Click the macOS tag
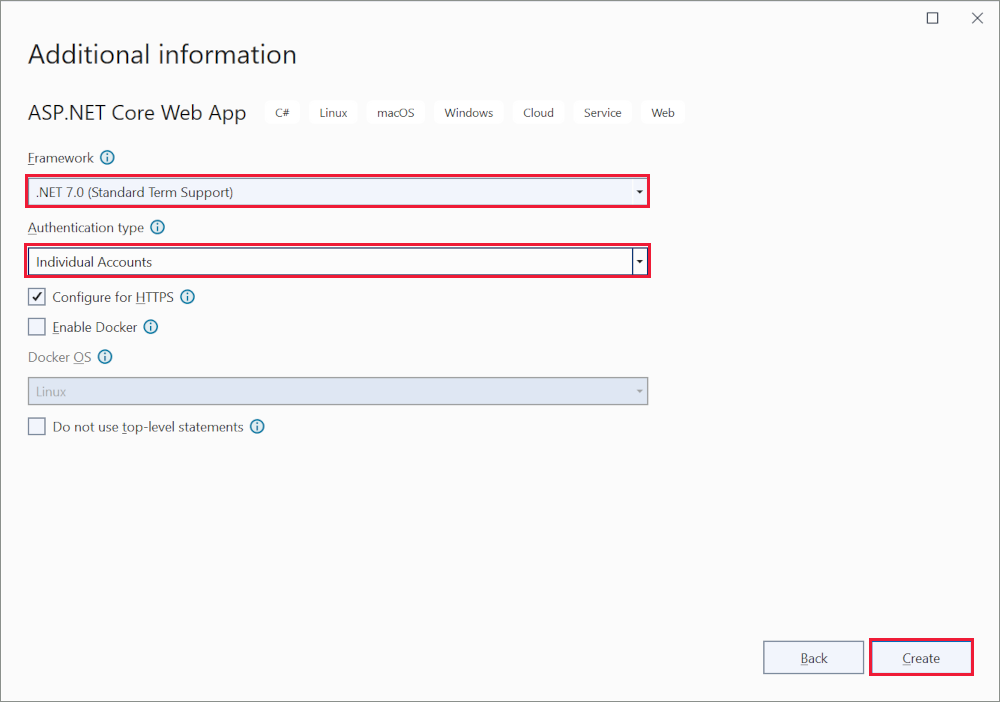 click(395, 113)
